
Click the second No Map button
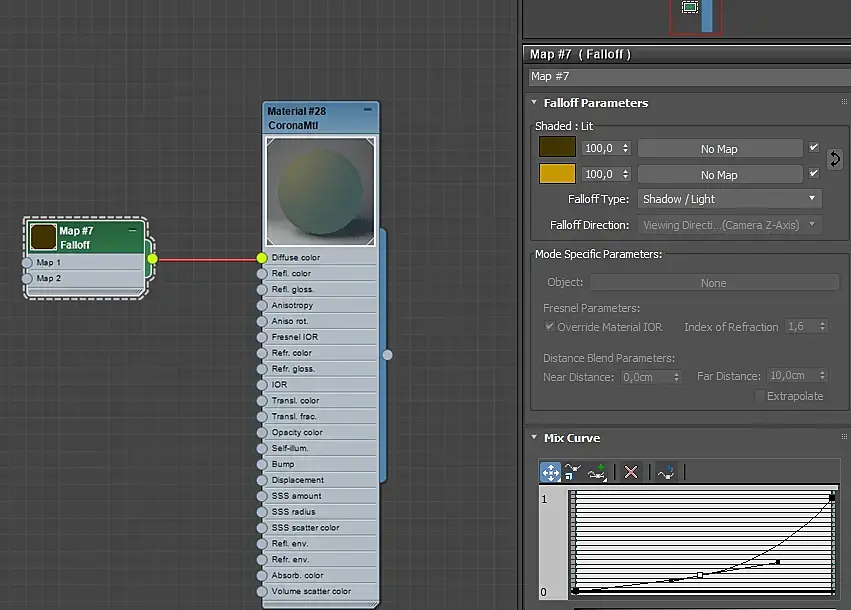pos(719,175)
